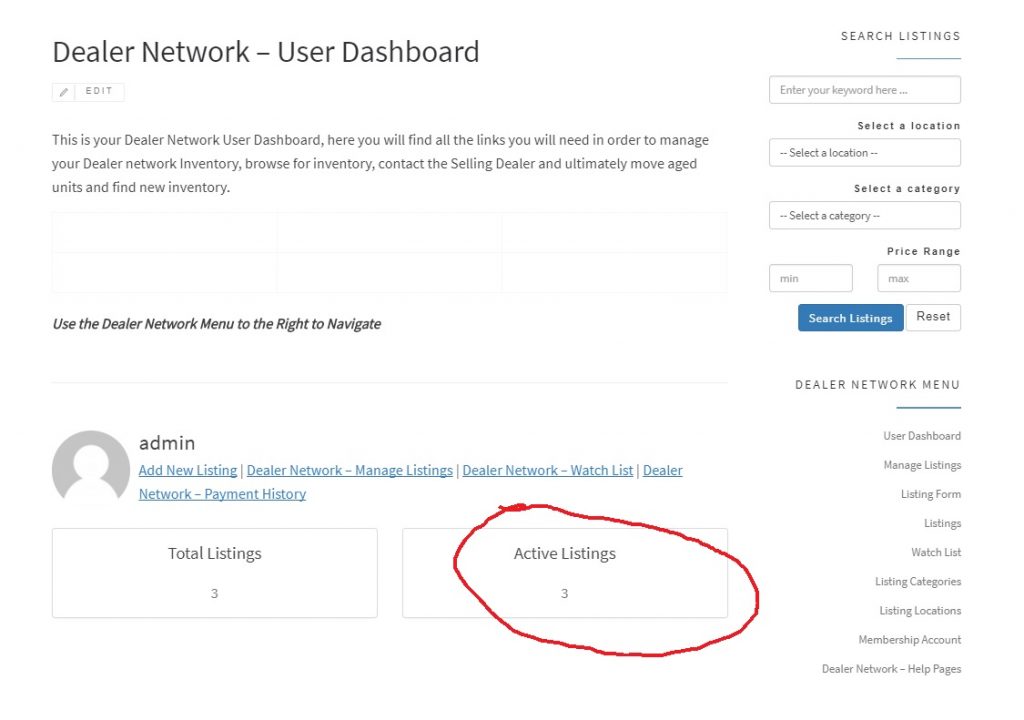The height and width of the screenshot is (720, 1024).
Task: Open the Add New Listing link
Action: pos(188,471)
